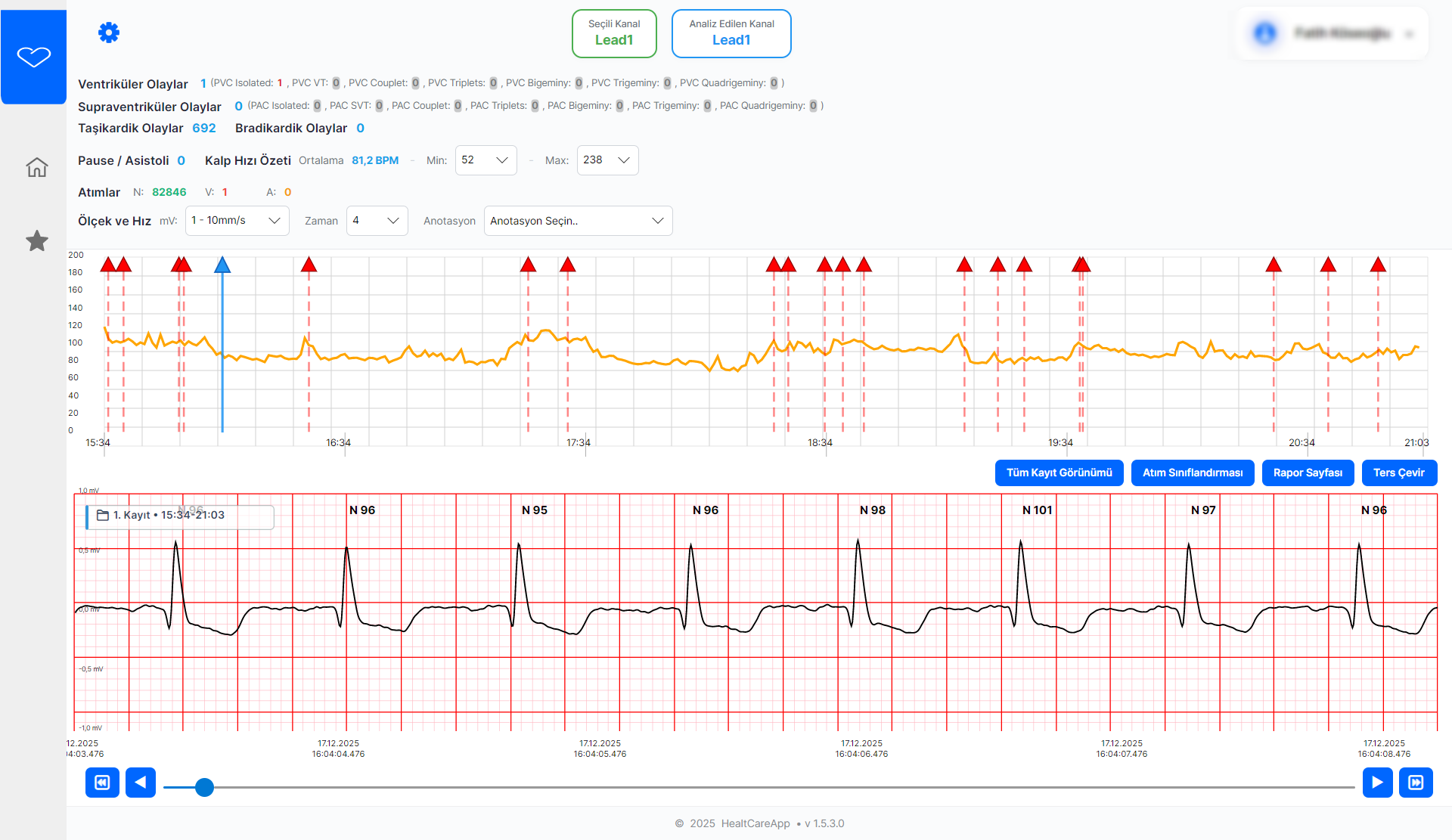Click the heart logo icon
Image resolution: width=1452 pixels, height=840 pixels.
34,57
